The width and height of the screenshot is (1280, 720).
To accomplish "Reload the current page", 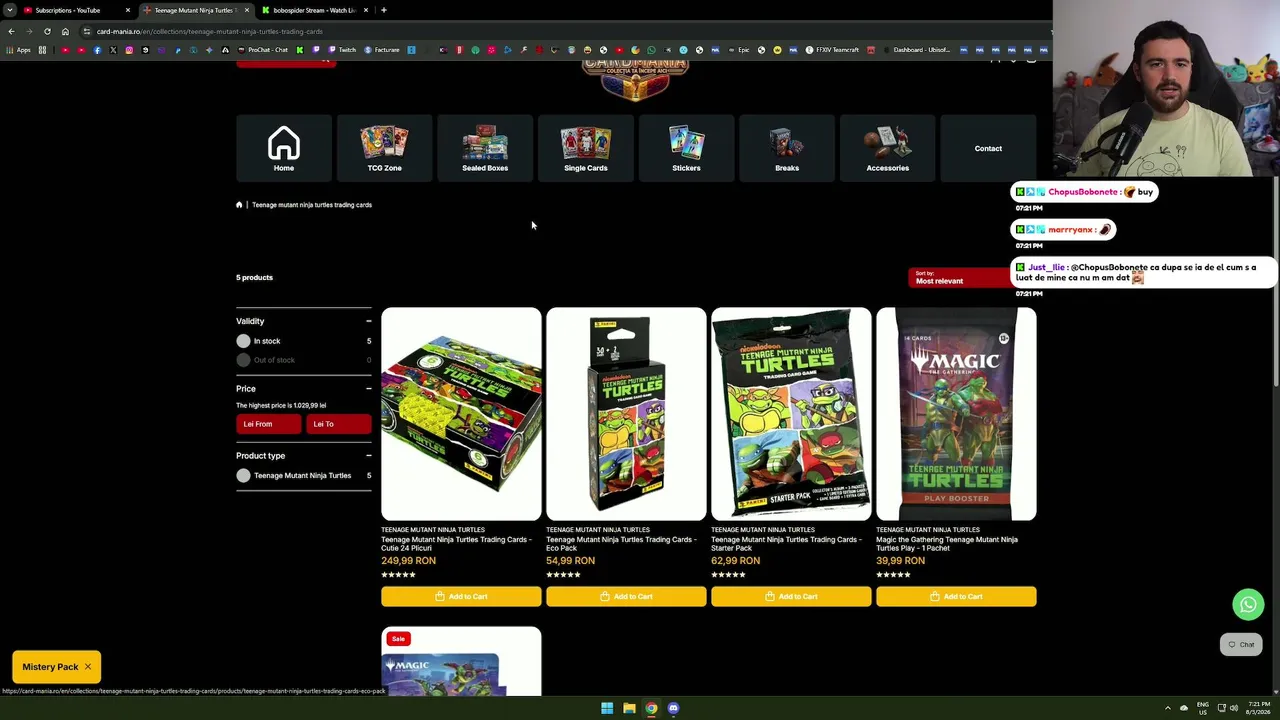I will pyautogui.click(x=47, y=31).
